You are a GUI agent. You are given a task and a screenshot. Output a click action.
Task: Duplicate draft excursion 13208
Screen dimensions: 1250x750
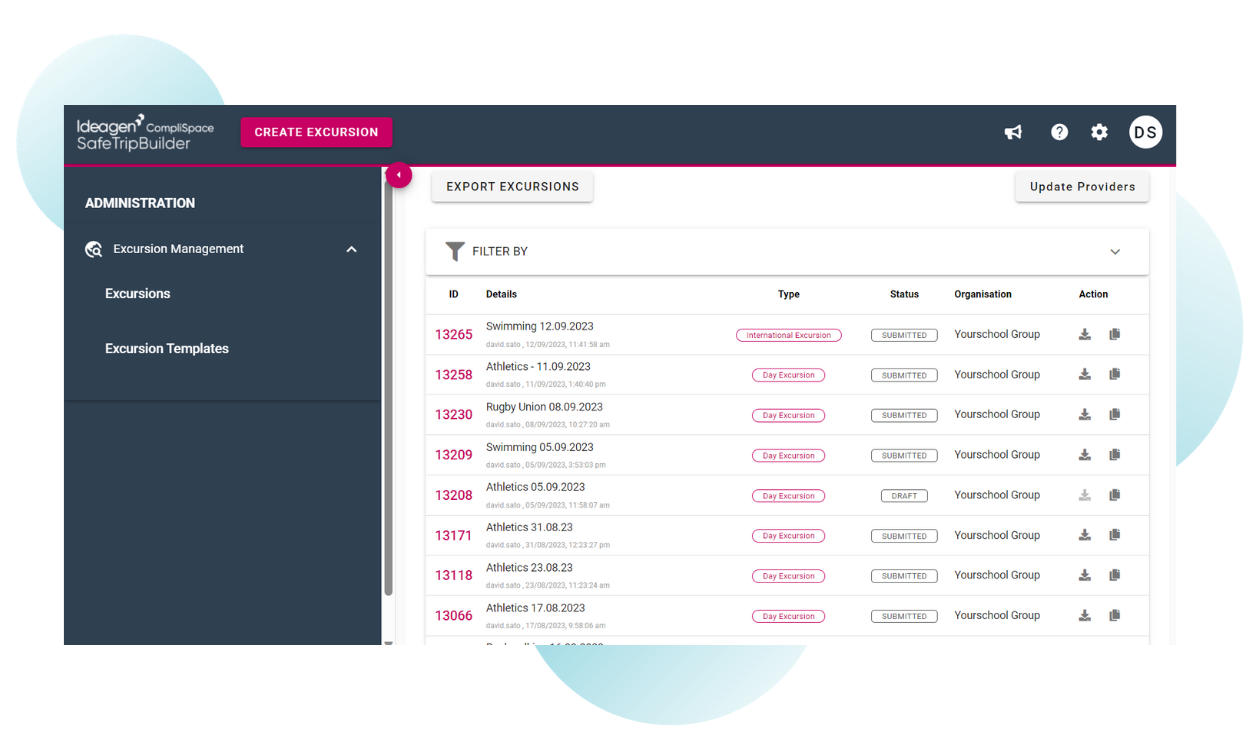1115,495
